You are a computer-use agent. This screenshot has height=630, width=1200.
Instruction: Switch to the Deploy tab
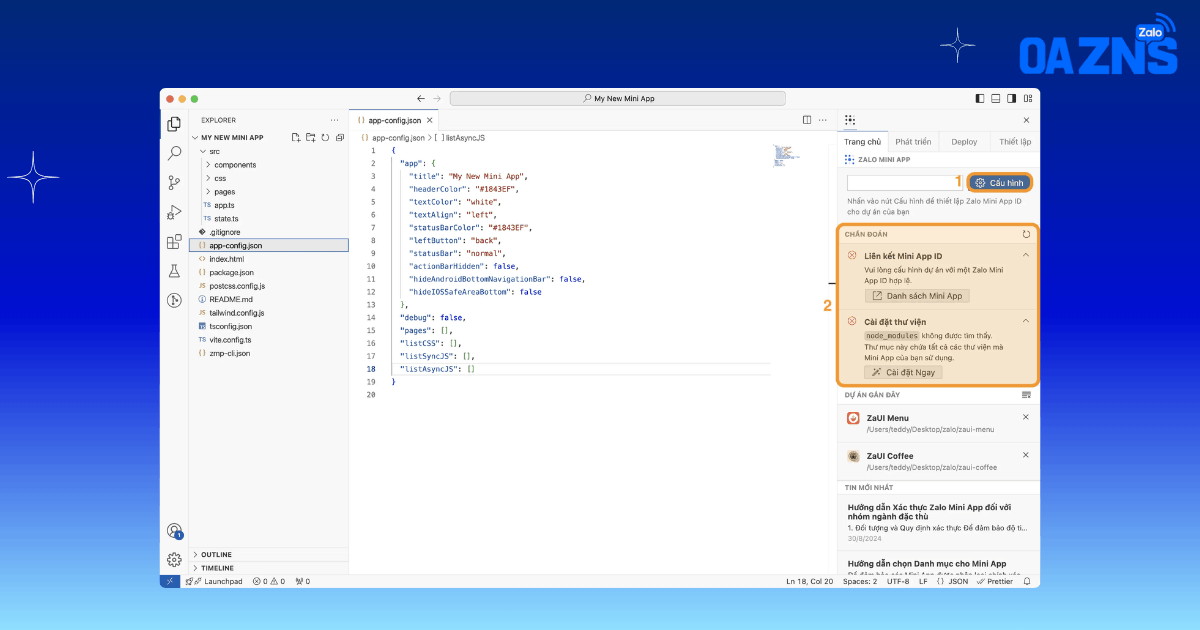[964, 142]
